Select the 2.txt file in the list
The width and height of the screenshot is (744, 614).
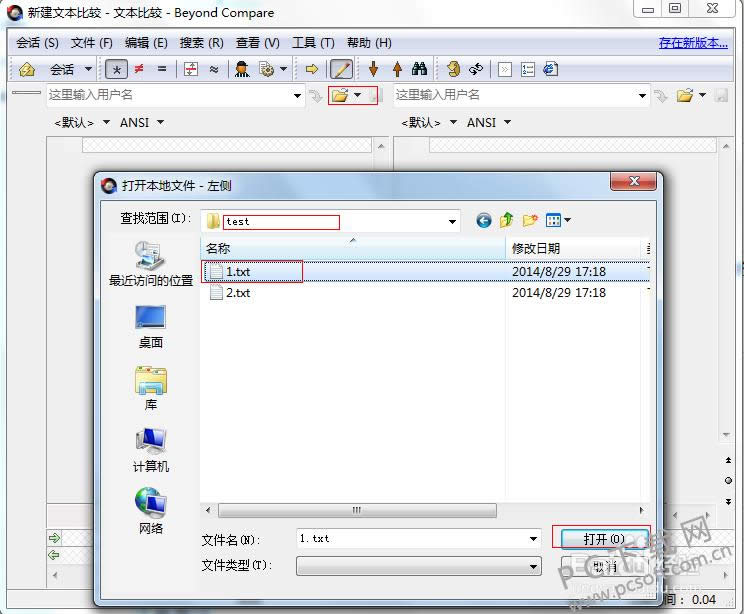tap(238, 293)
